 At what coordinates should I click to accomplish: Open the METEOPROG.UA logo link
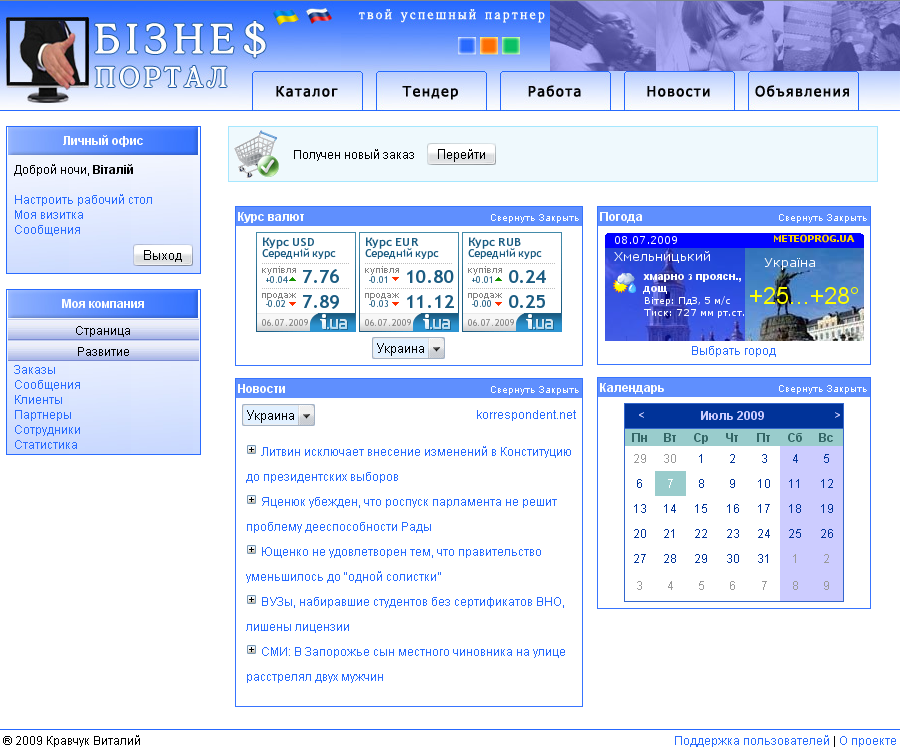pos(813,239)
